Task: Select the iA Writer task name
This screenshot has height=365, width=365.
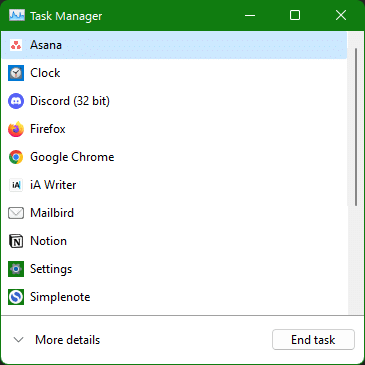Action: [x=53, y=185]
